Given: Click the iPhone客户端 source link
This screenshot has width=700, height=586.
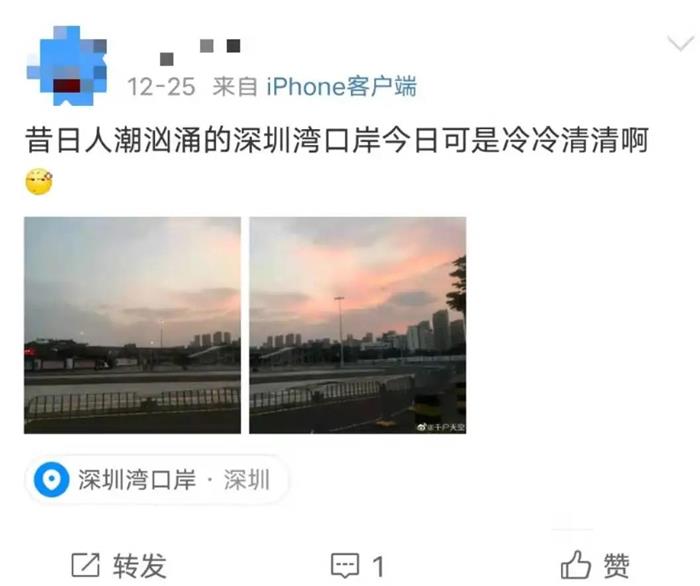Looking at the screenshot, I should tap(342, 86).
